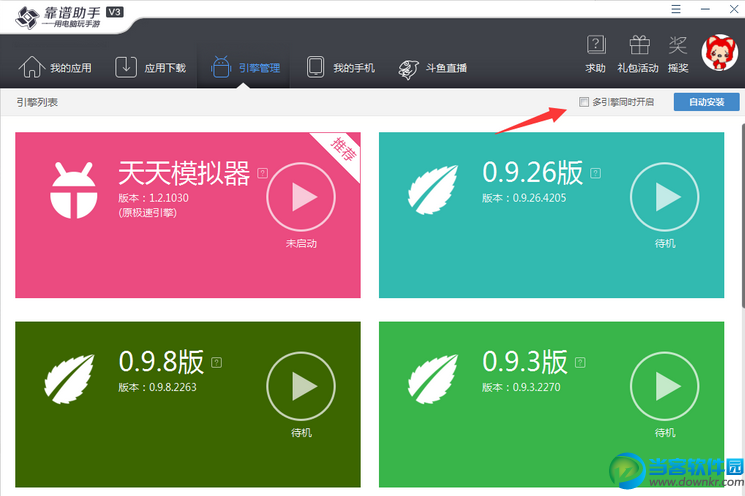Close the 靠谱助手 window
Viewport: 745px width, 496px height.
pos(734,9)
